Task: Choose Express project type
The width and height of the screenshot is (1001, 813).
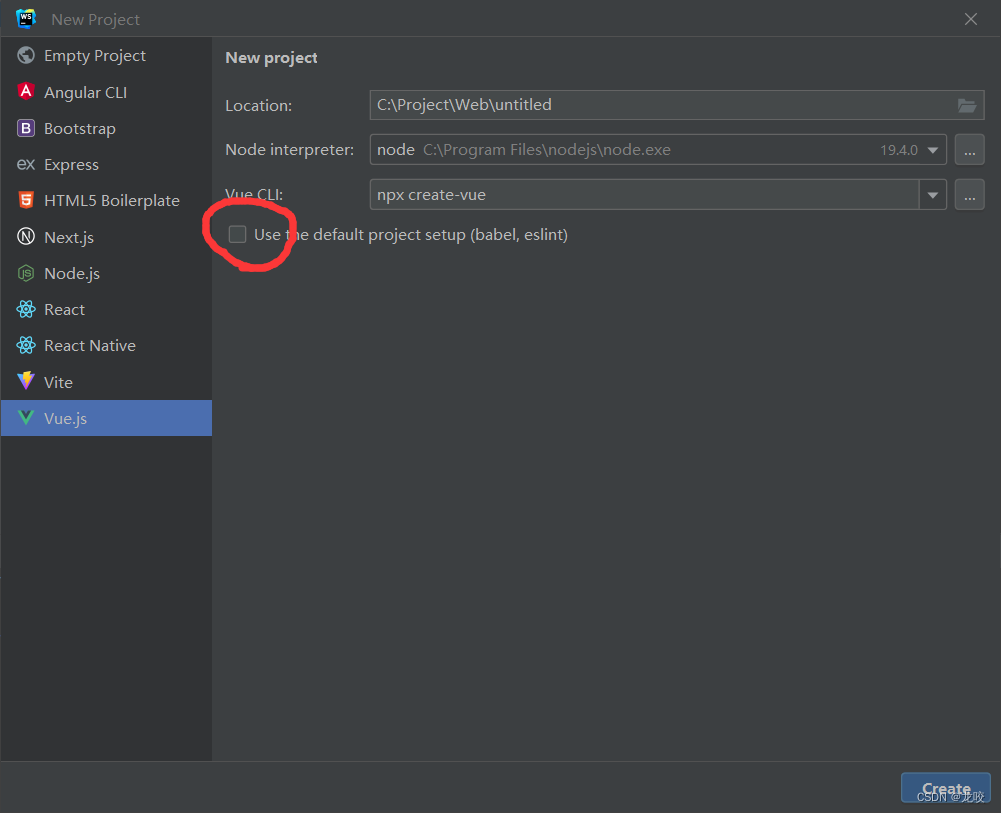Action: click(107, 165)
